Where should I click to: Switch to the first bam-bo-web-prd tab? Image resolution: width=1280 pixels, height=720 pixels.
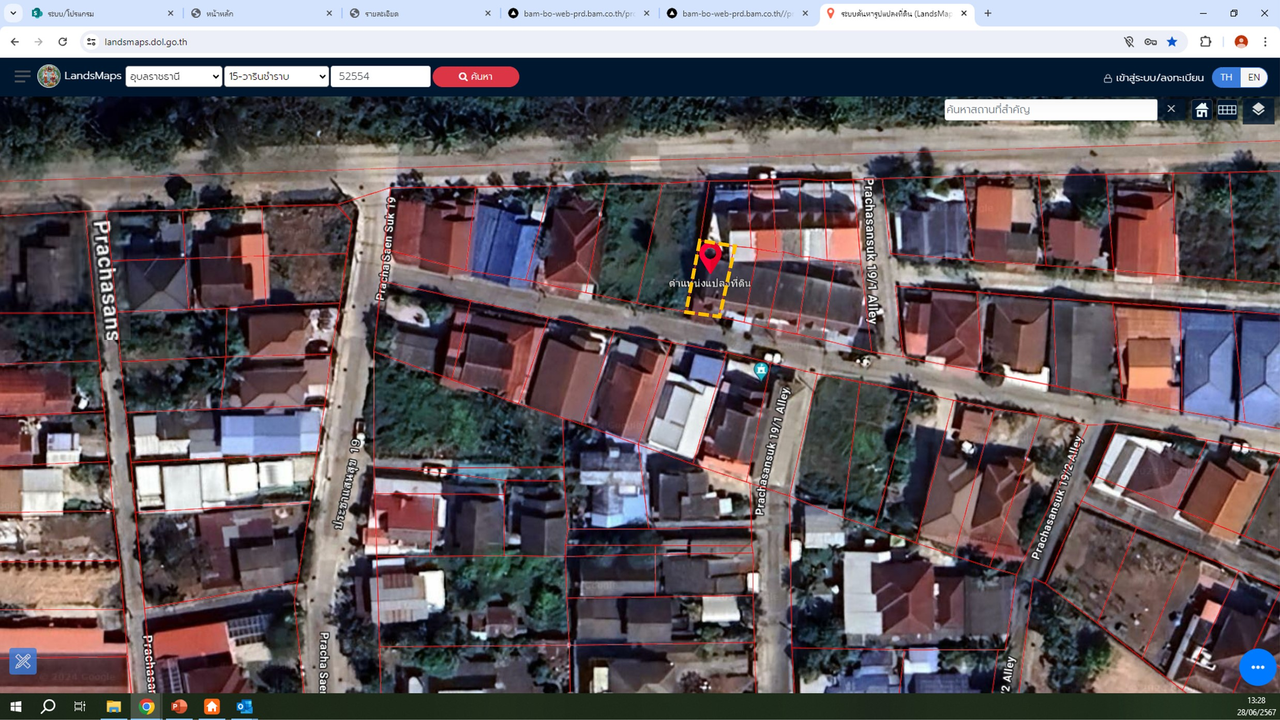click(x=570, y=13)
